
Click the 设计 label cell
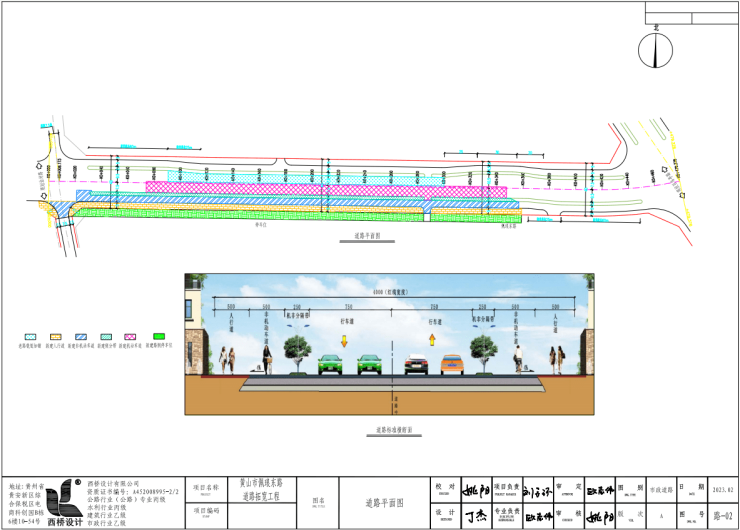[x=446, y=515]
